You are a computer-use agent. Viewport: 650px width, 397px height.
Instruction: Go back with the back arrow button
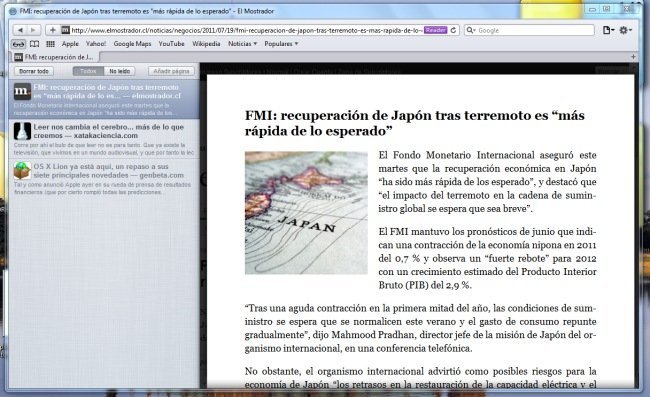coord(19,30)
